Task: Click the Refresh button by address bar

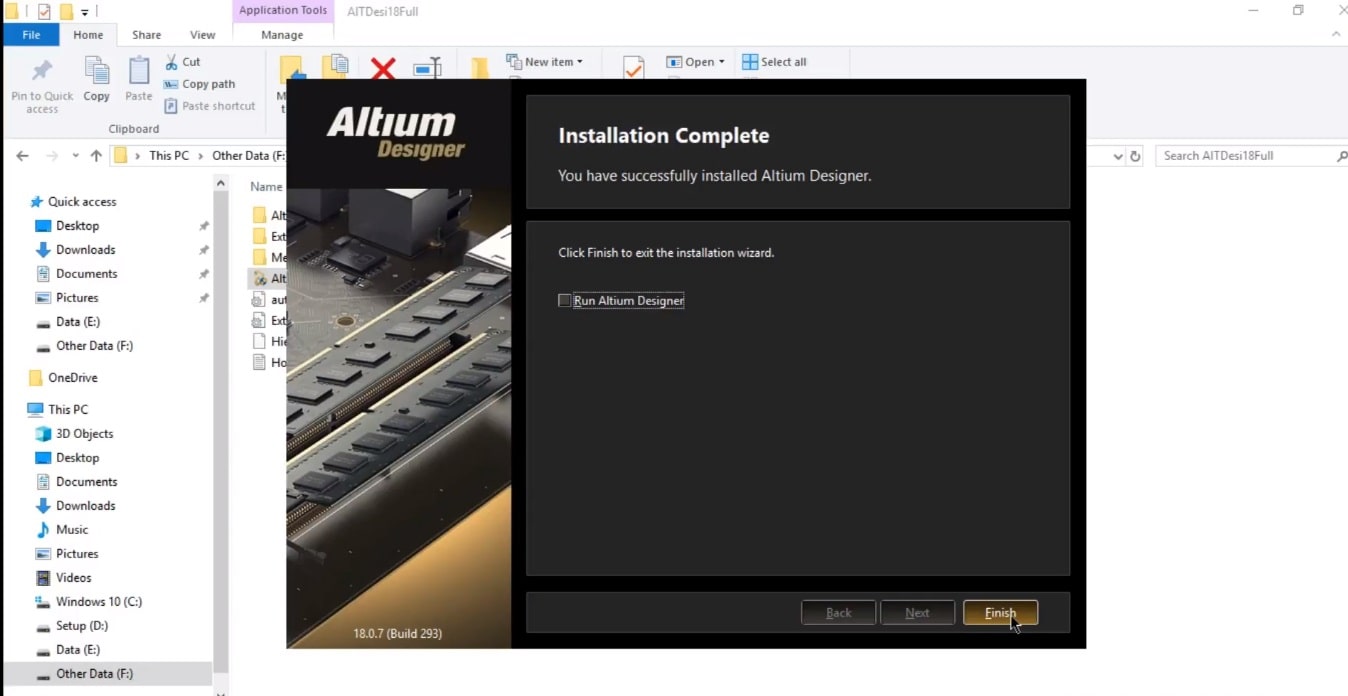Action: pos(1135,156)
